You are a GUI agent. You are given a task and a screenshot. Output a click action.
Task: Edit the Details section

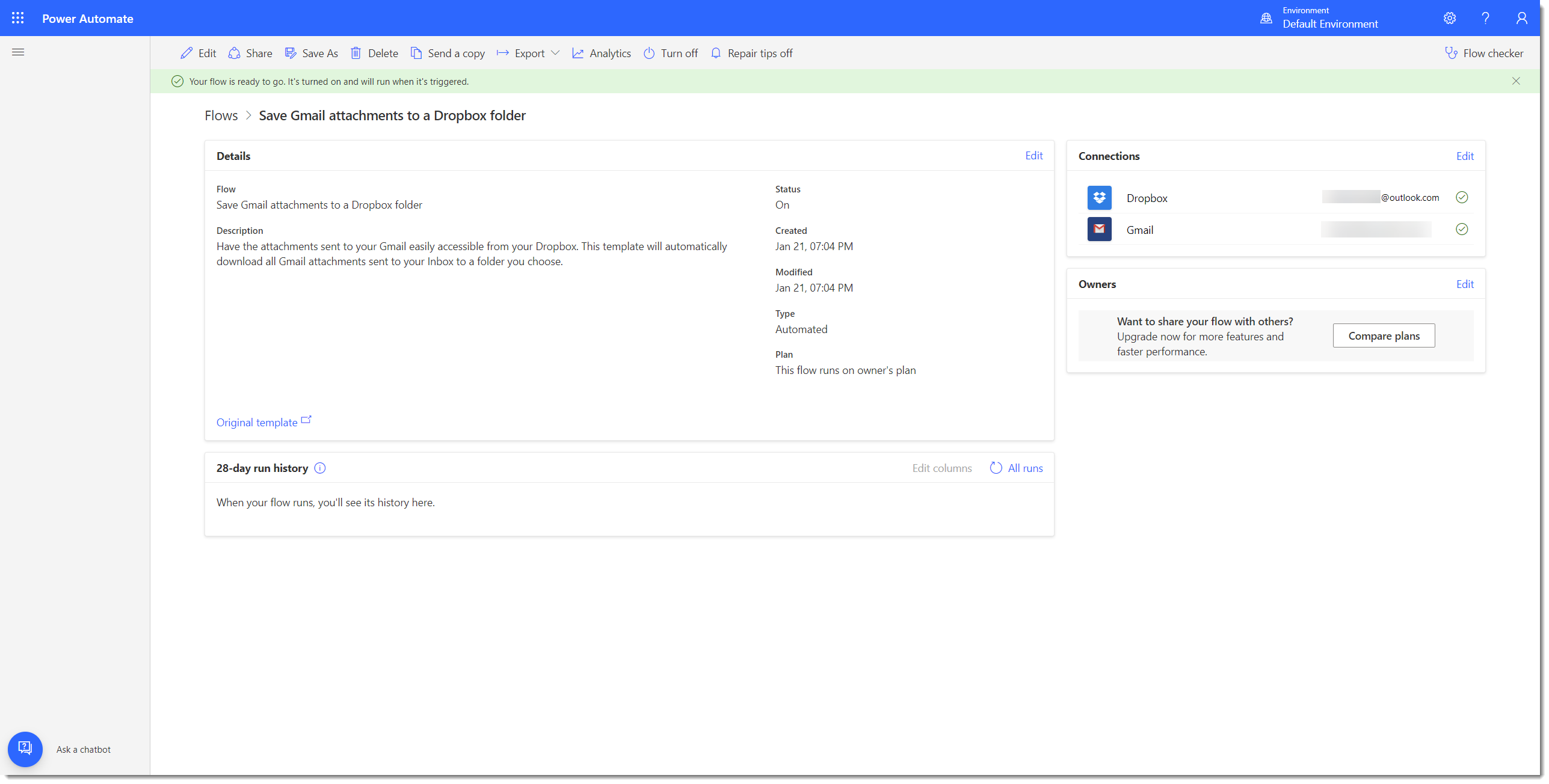click(1033, 156)
